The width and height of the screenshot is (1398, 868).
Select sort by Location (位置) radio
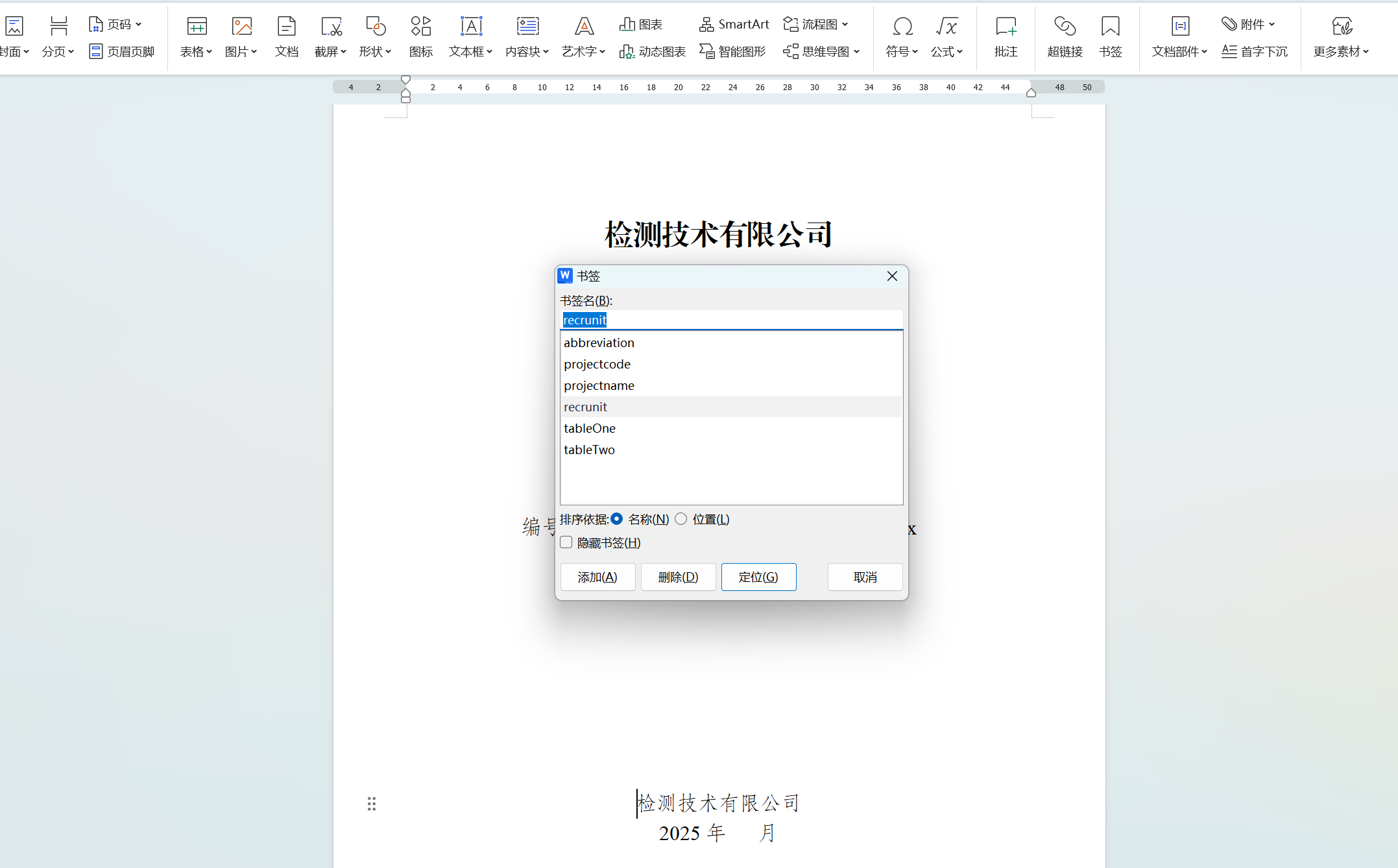681,519
